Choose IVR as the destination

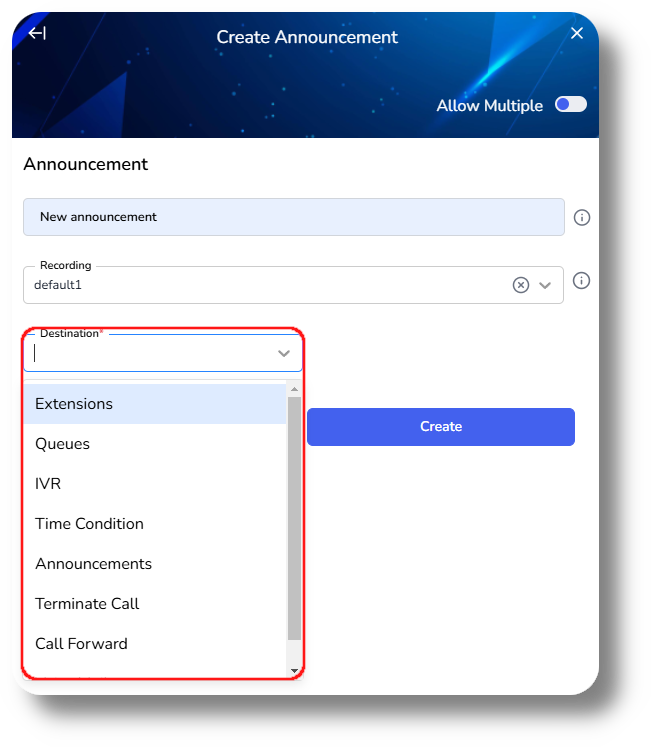coord(155,484)
